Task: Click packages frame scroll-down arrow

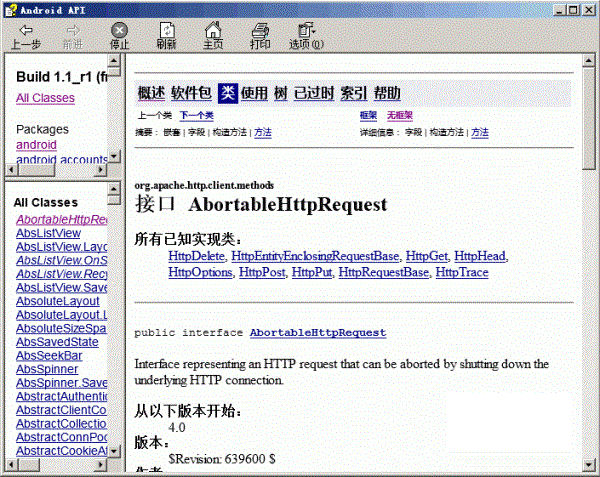Action: coord(114,156)
